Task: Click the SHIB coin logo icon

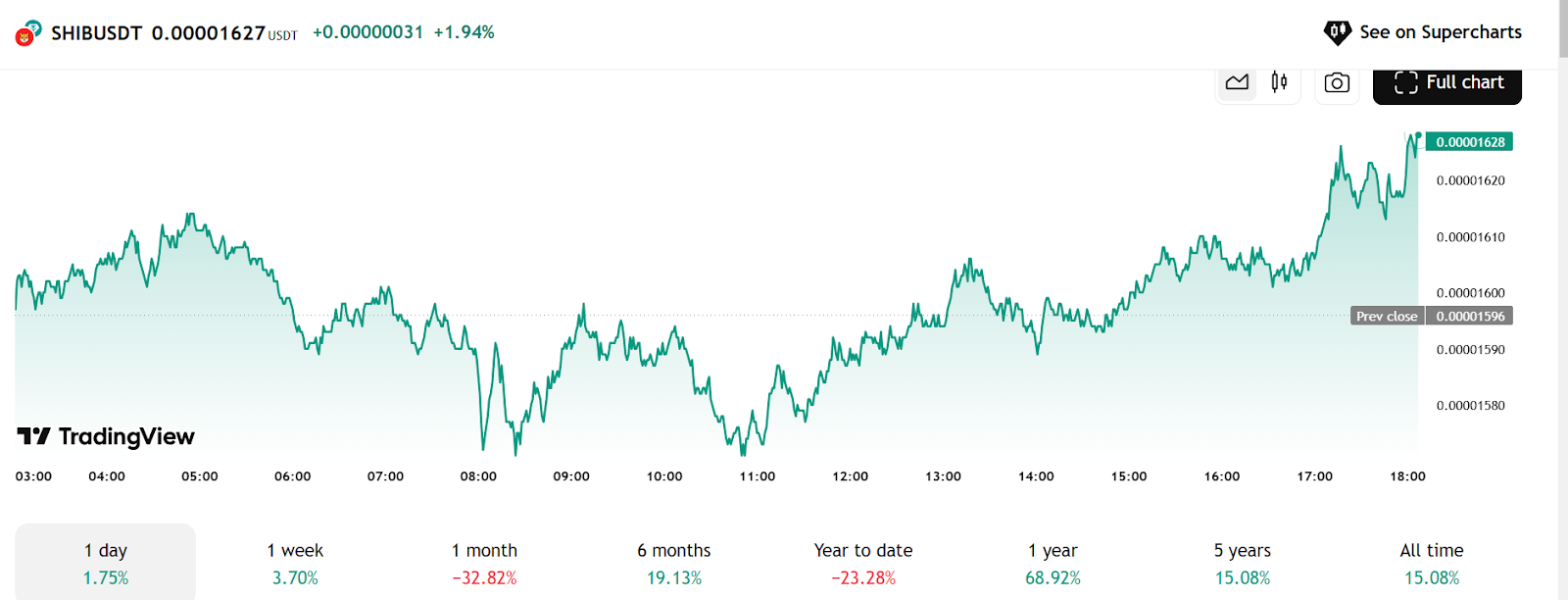Action: pyautogui.click(x=27, y=33)
